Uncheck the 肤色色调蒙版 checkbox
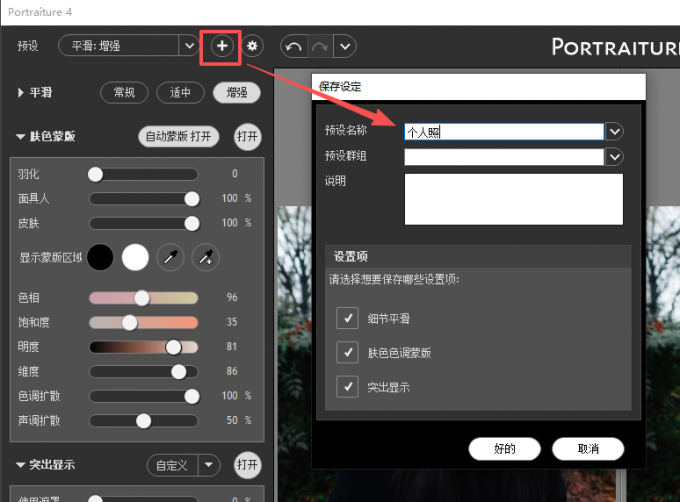 [x=347, y=352]
